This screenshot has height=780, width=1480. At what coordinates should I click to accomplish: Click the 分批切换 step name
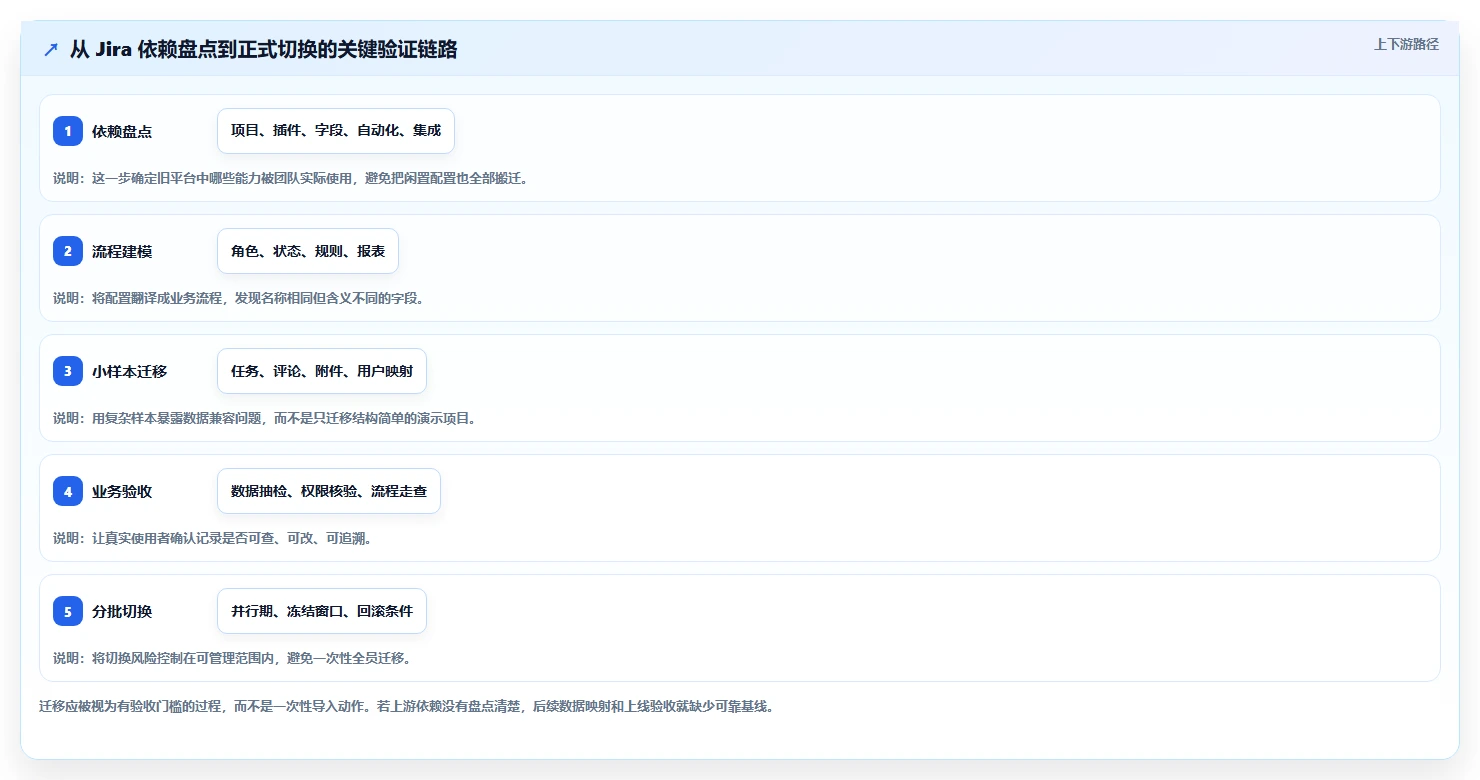click(x=122, y=611)
